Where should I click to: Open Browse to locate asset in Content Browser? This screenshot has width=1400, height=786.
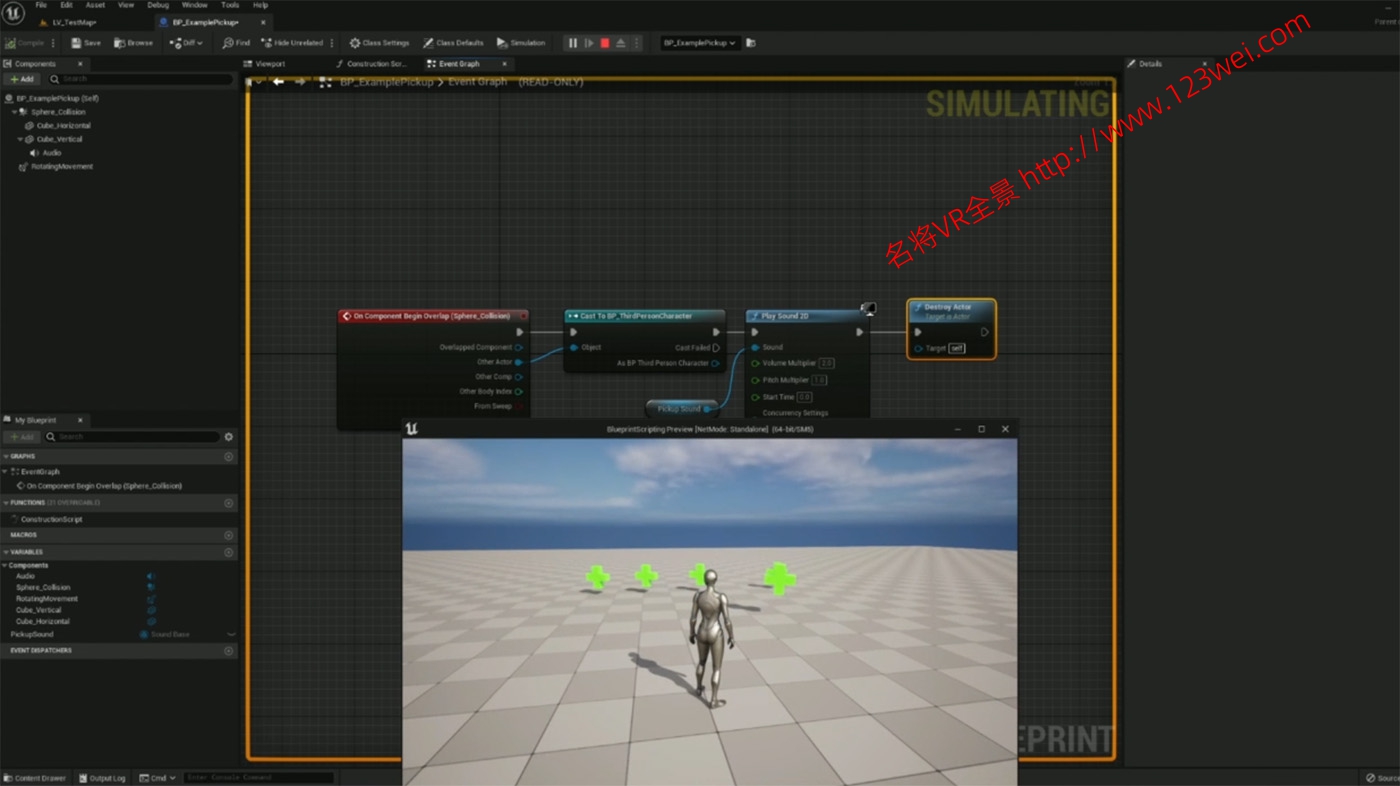(134, 43)
